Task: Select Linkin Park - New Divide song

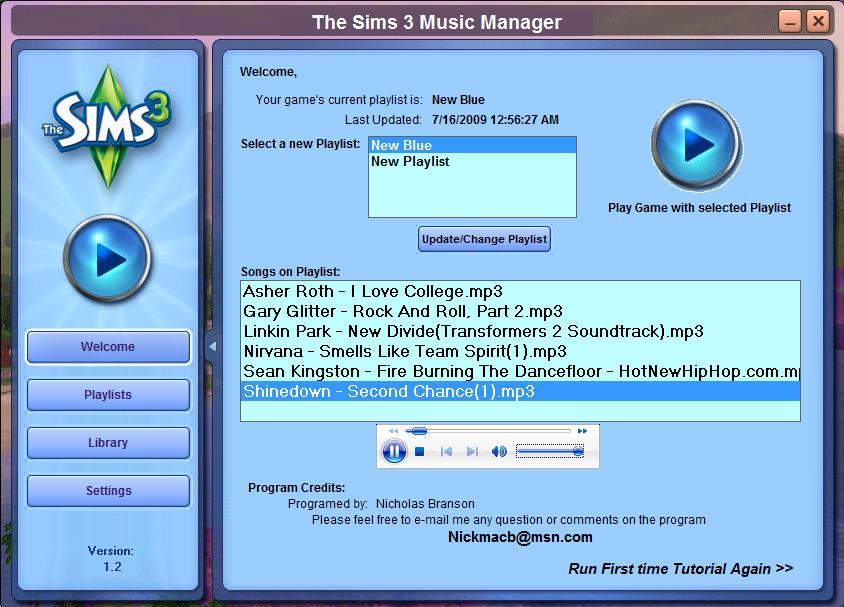Action: (520, 331)
